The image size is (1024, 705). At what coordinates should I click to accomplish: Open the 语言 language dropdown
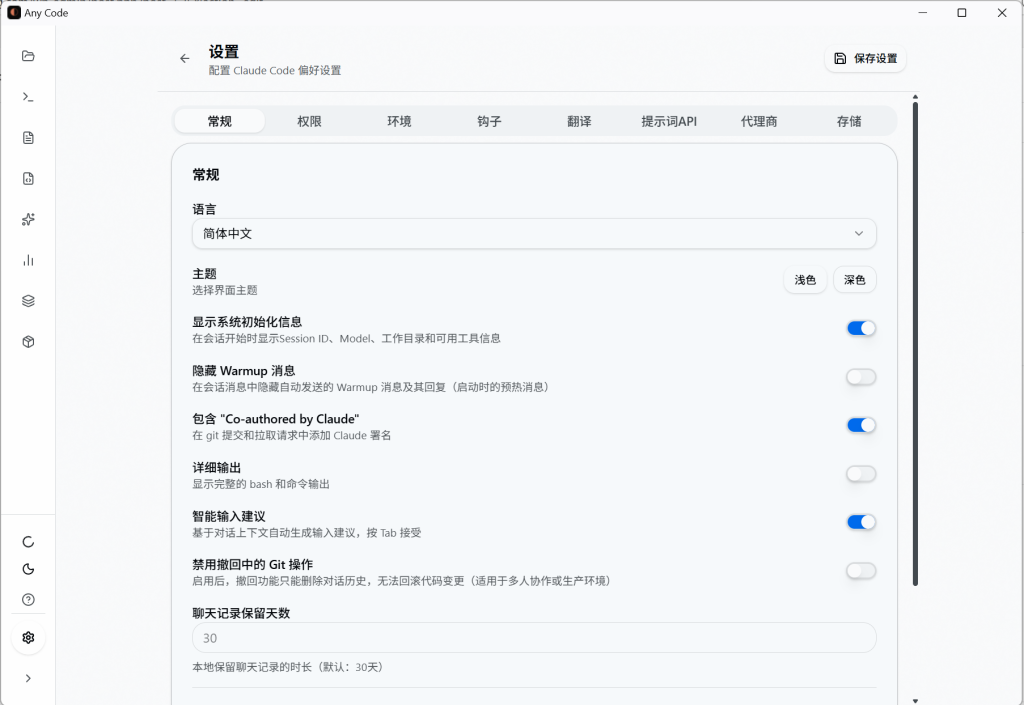(x=533, y=233)
